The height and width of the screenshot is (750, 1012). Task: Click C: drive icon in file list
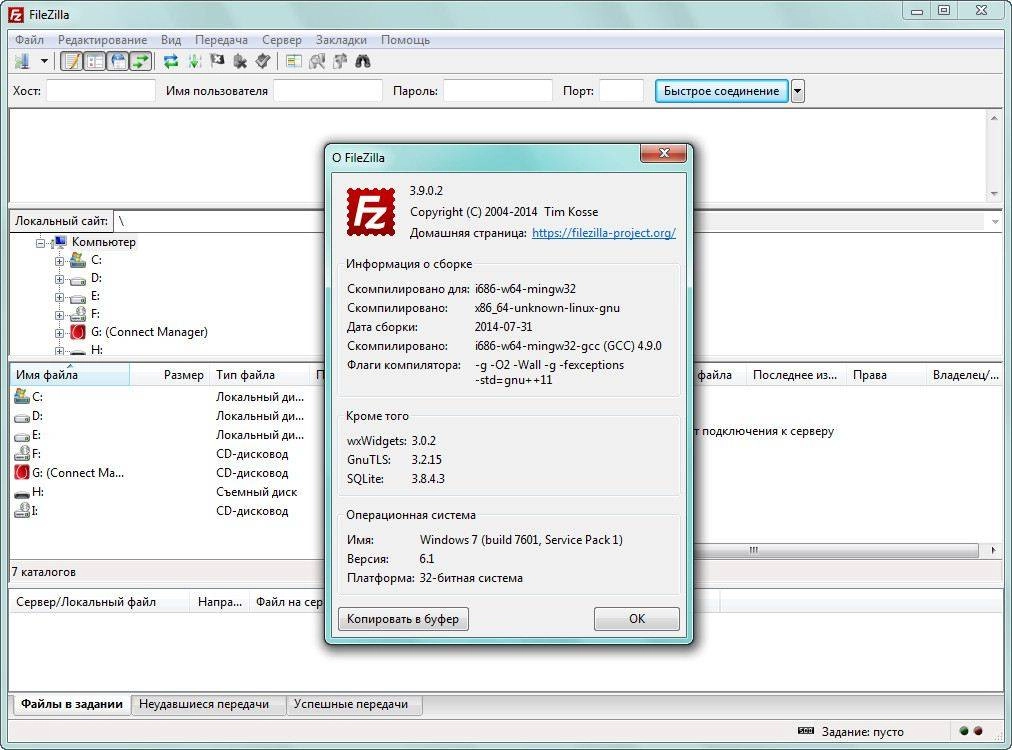pos(21,396)
